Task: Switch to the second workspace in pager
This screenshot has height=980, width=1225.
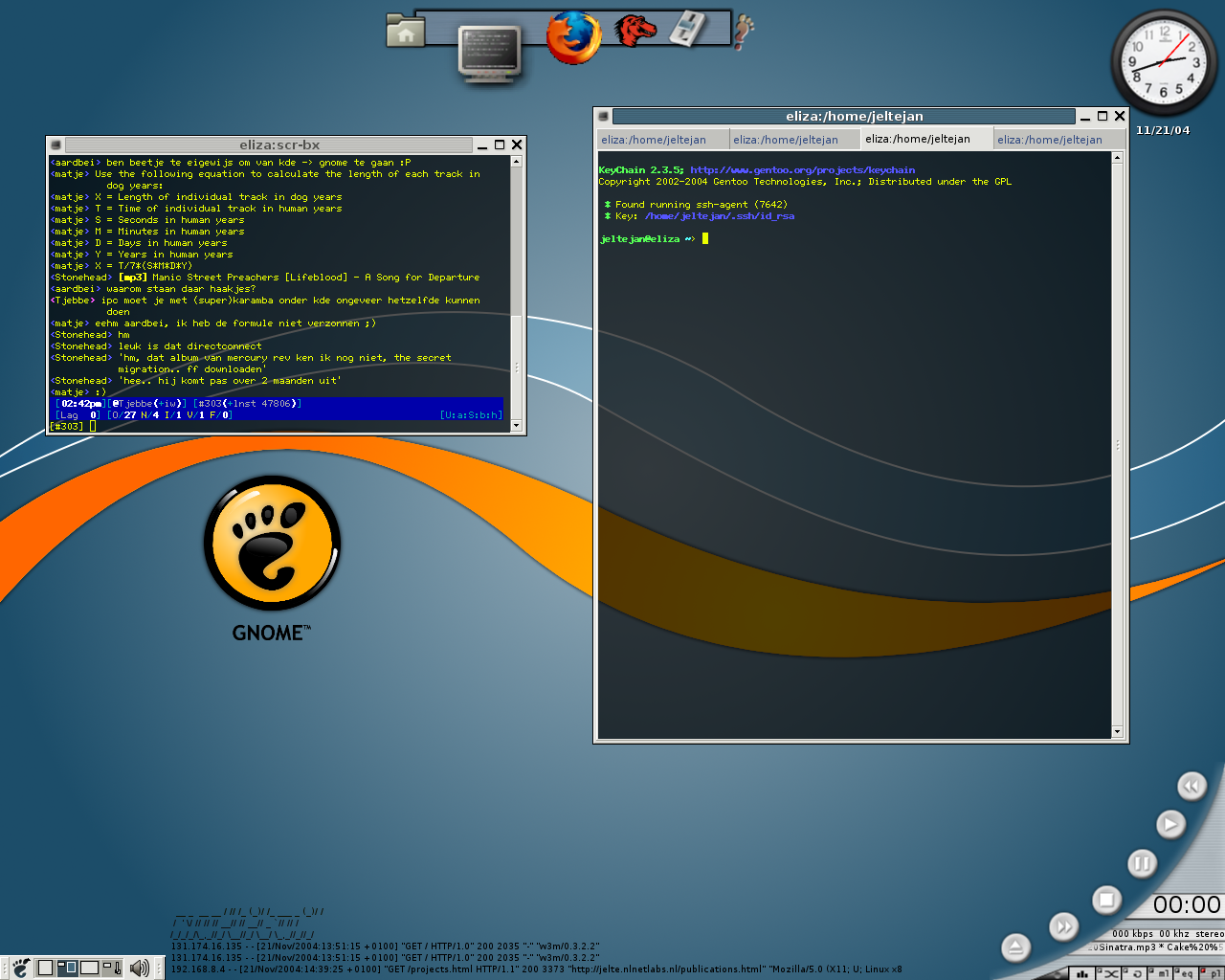Action: tap(68, 968)
